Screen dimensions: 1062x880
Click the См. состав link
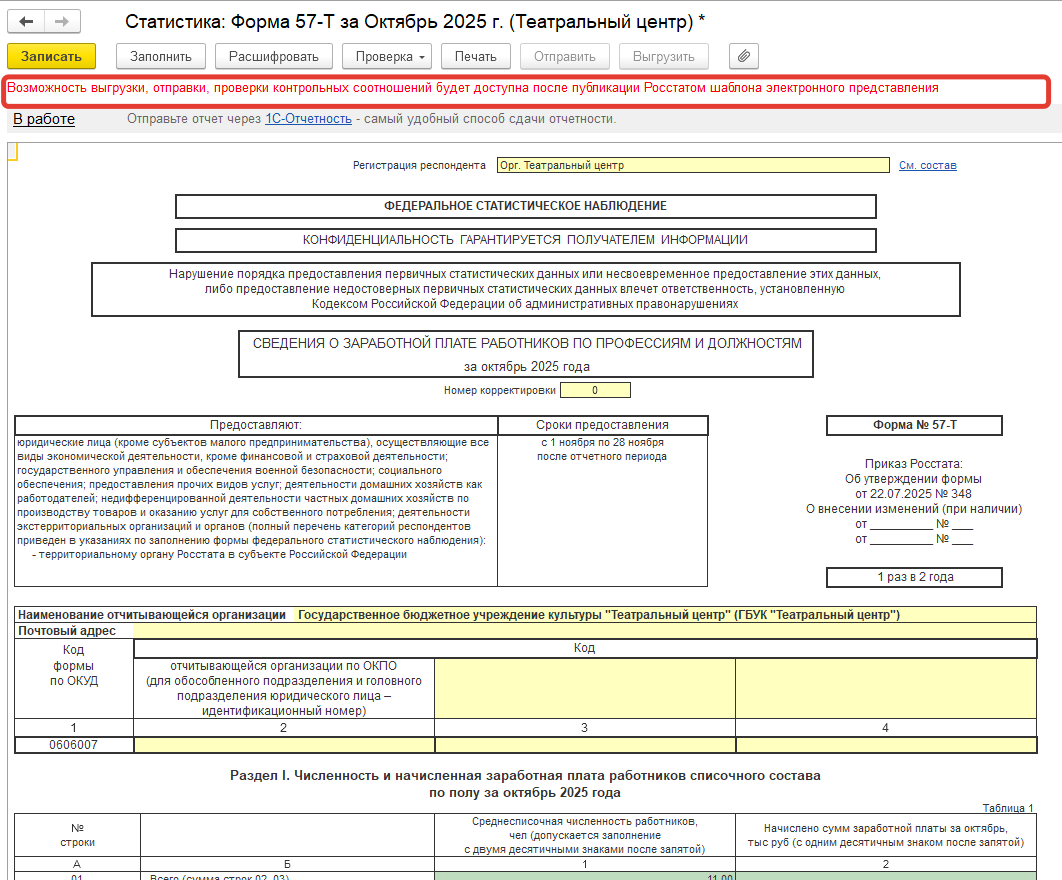(927, 165)
